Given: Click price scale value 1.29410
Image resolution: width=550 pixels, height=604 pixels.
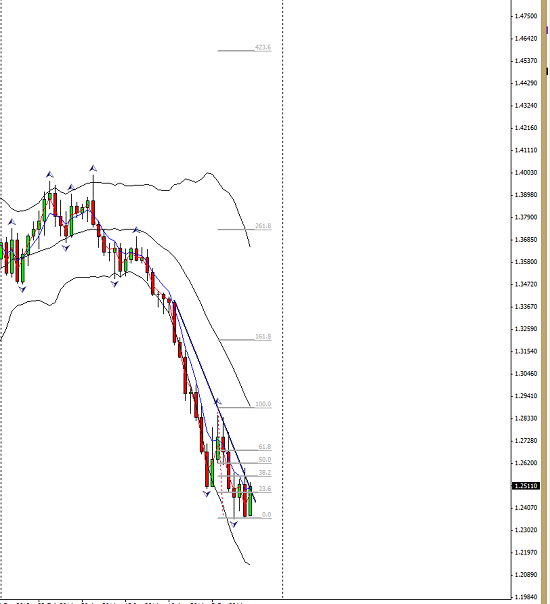Looking at the screenshot, I should pyautogui.click(x=526, y=396).
